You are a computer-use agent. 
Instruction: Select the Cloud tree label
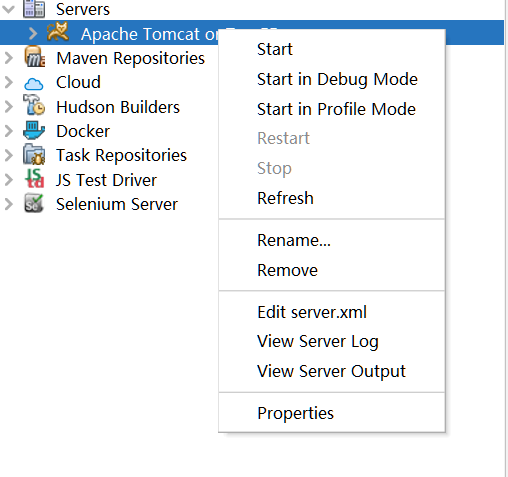tap(78, 82)
